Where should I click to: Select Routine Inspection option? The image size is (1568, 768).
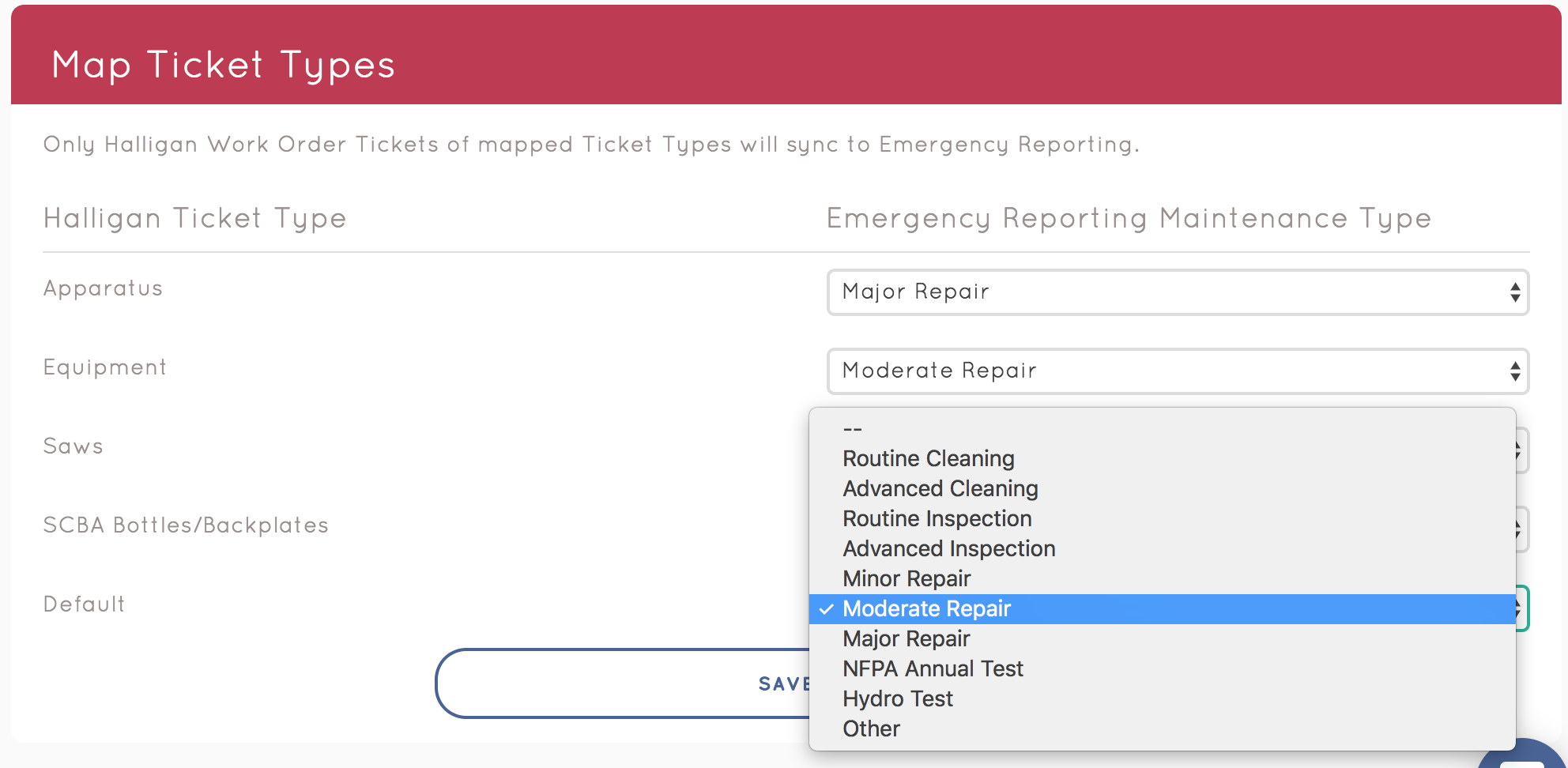point(1163,519)
